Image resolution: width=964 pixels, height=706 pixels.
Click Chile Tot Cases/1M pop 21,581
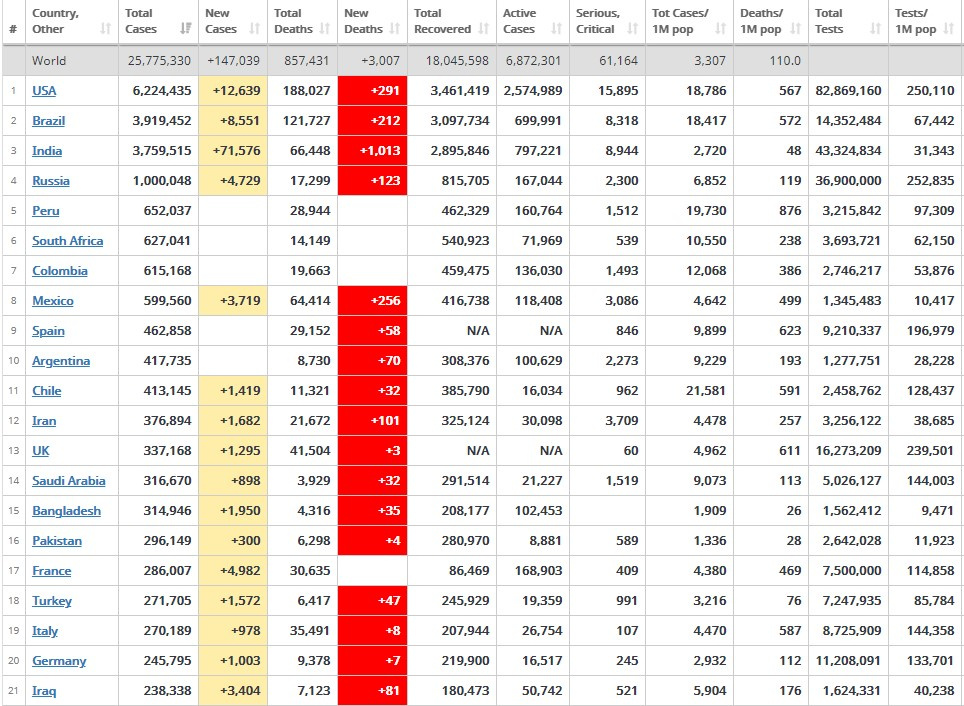point(706,391)
